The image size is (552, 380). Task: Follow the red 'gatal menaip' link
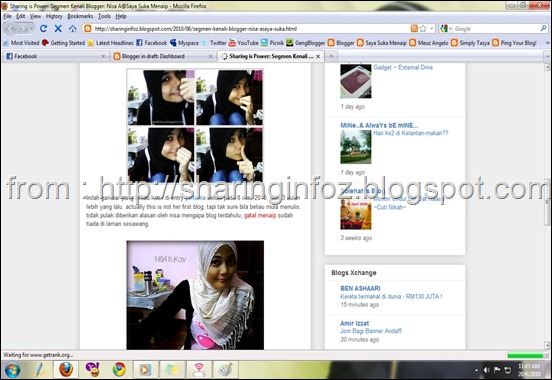(260, 215)
